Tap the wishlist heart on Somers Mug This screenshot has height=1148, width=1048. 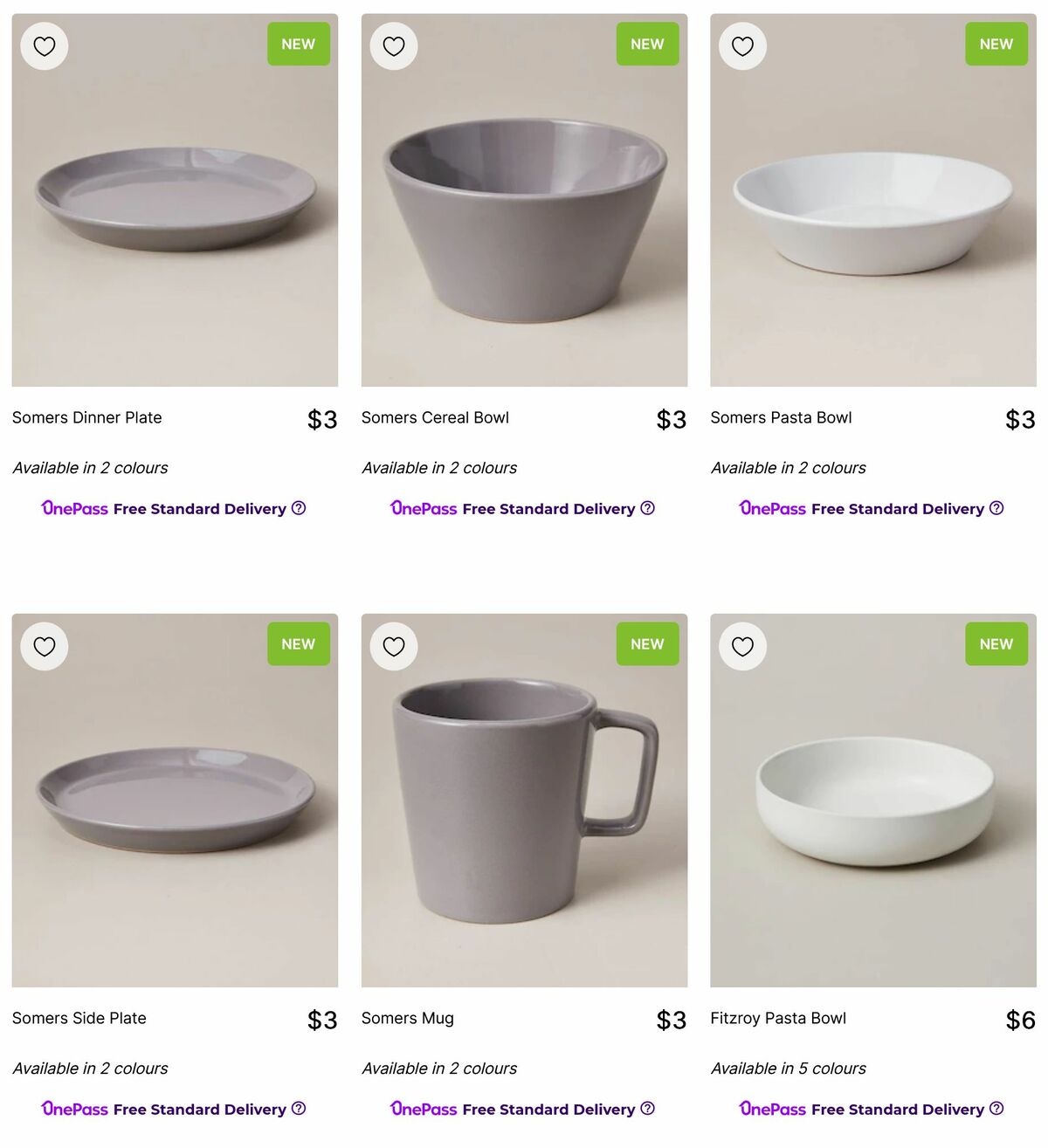(394, 647)
